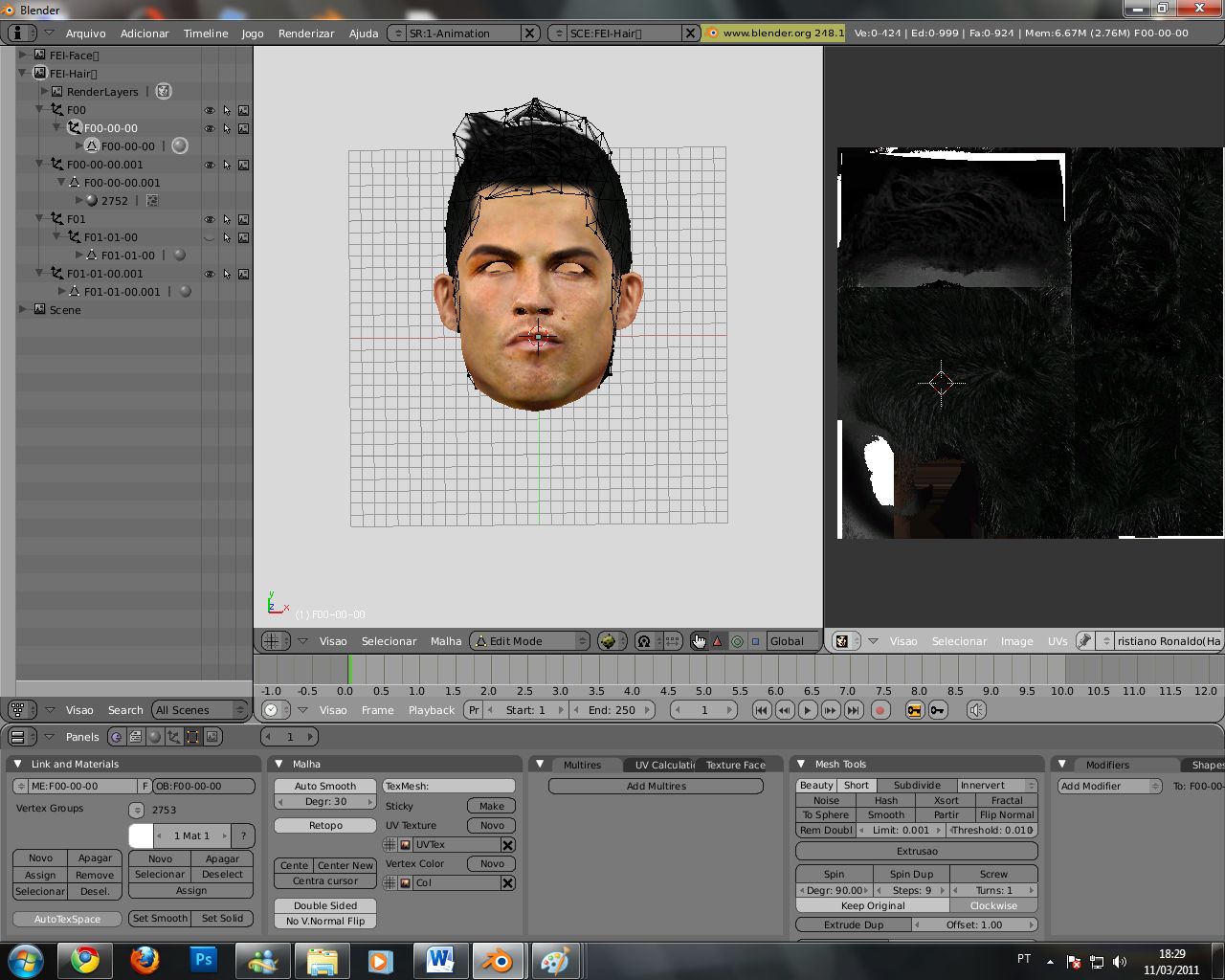
Task: Open the All Scenes dropdown in outliner
Action: pos(200,710)
